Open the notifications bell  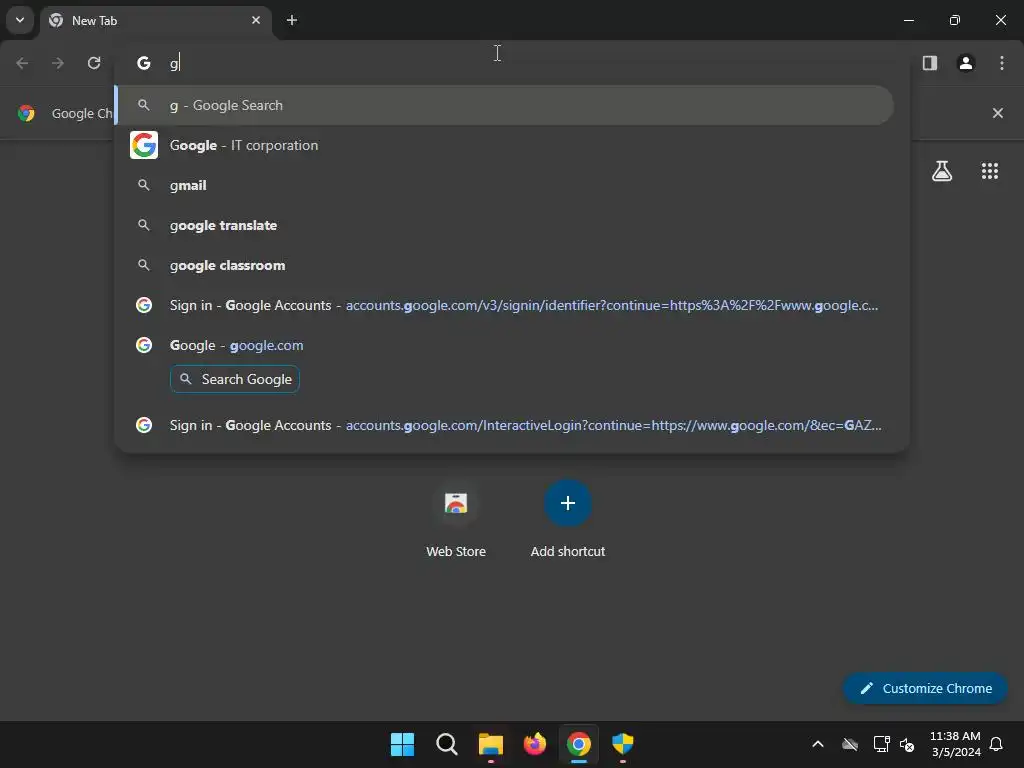[996, 744]
